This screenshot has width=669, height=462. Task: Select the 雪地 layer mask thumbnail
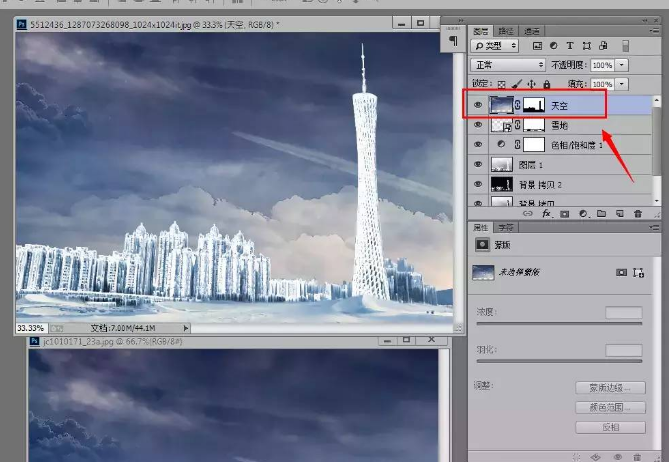pyautogui.click(x=534, y=125)
